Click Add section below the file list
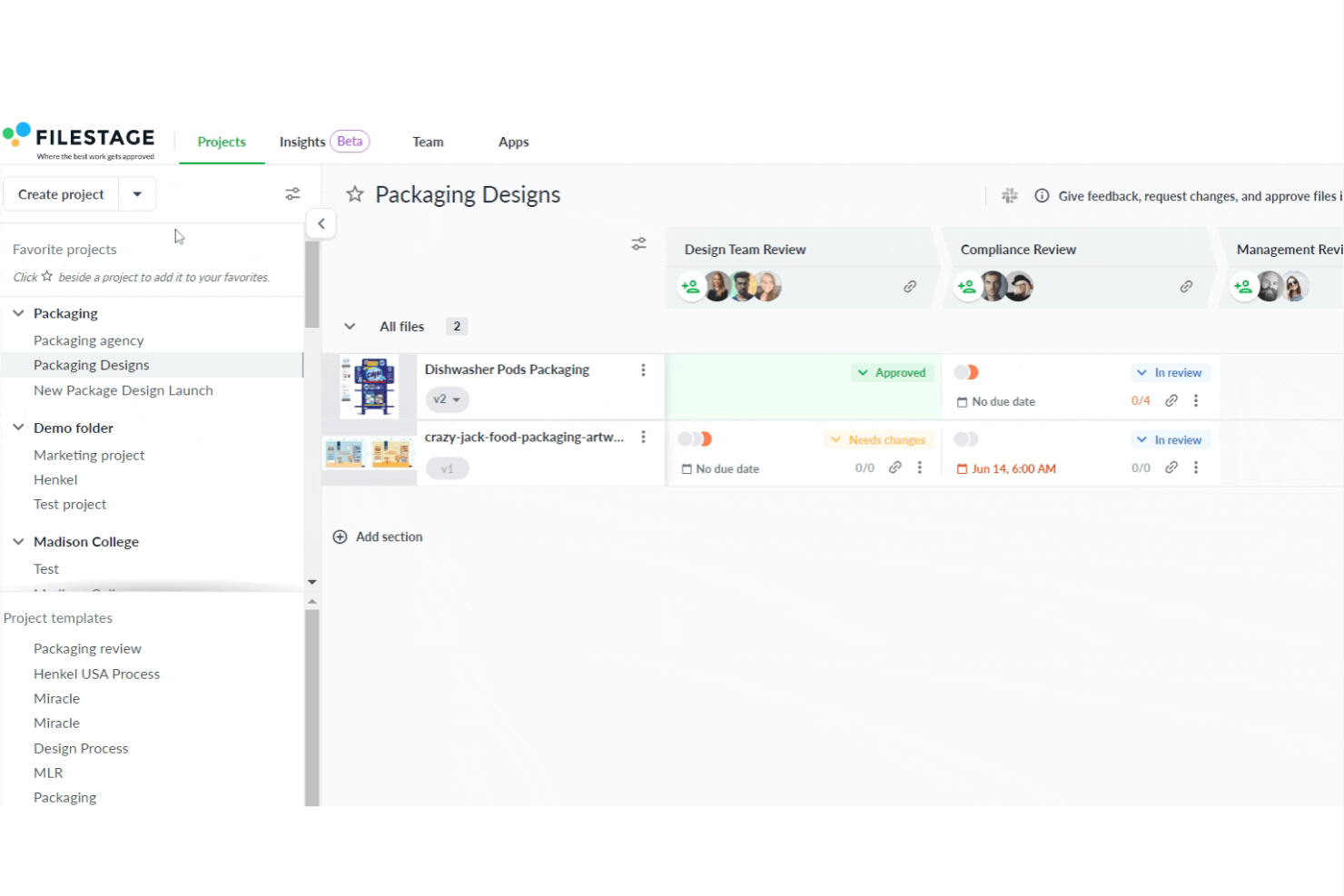 pyautogui.click(x=378, y=537)
